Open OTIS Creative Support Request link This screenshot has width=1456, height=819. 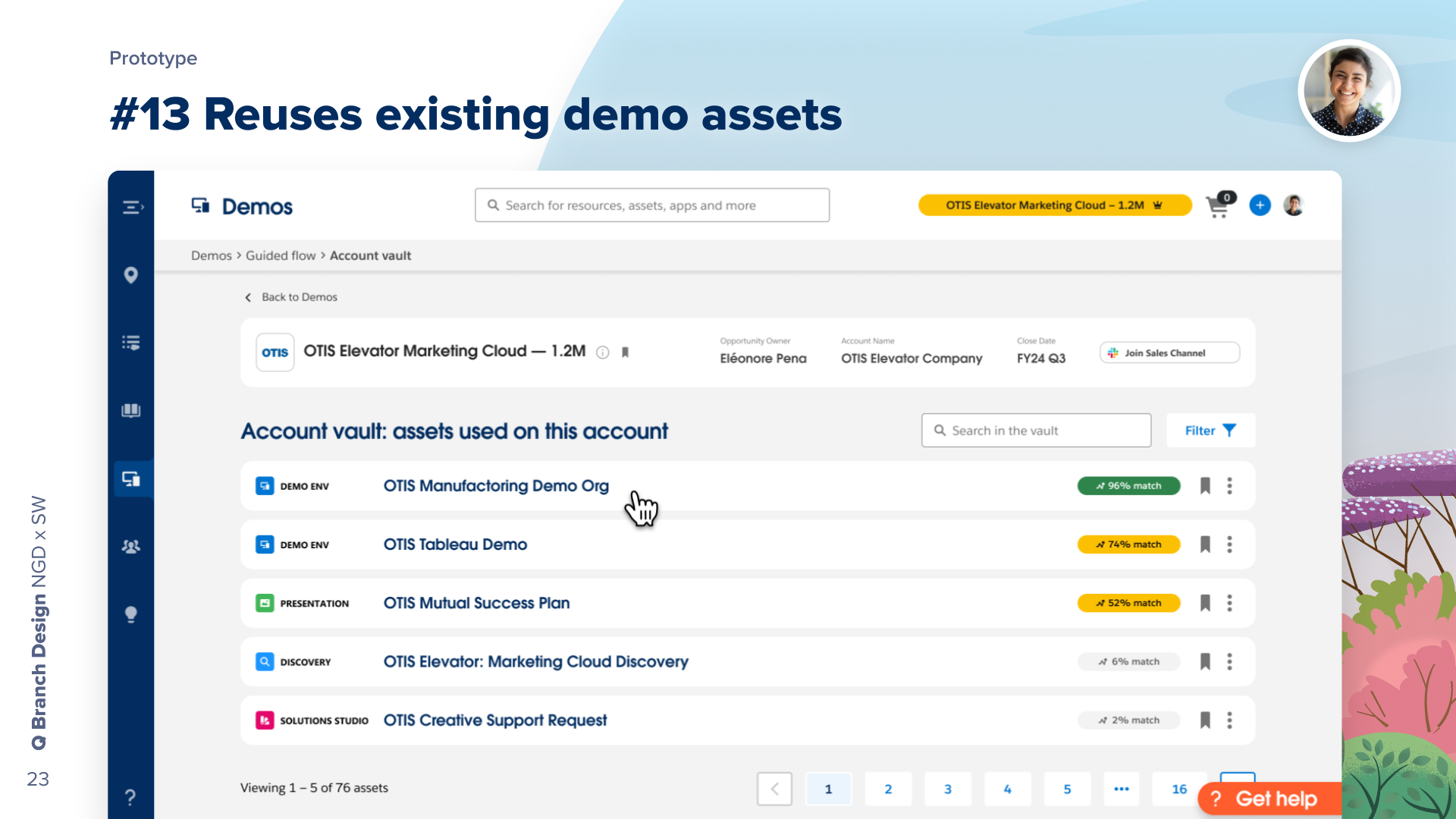point(495,720)
